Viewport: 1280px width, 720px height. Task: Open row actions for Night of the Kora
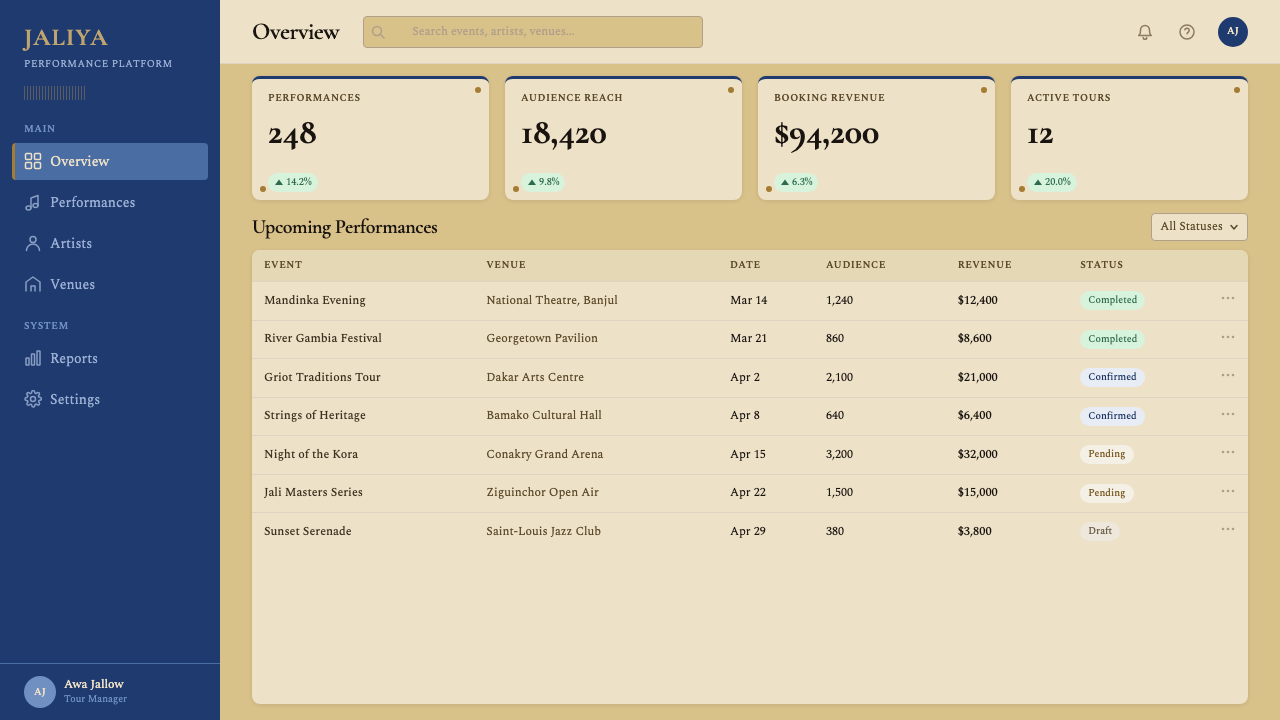(1228, 452)
